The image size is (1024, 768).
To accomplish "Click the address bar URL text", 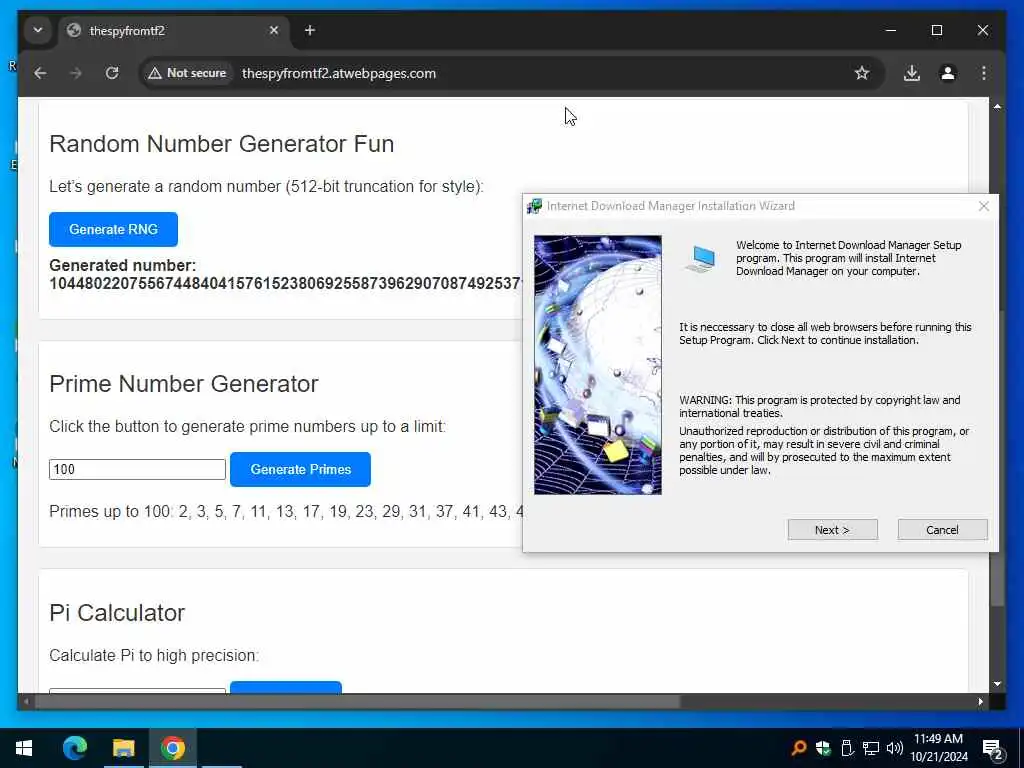I will (x=339, y=73).
